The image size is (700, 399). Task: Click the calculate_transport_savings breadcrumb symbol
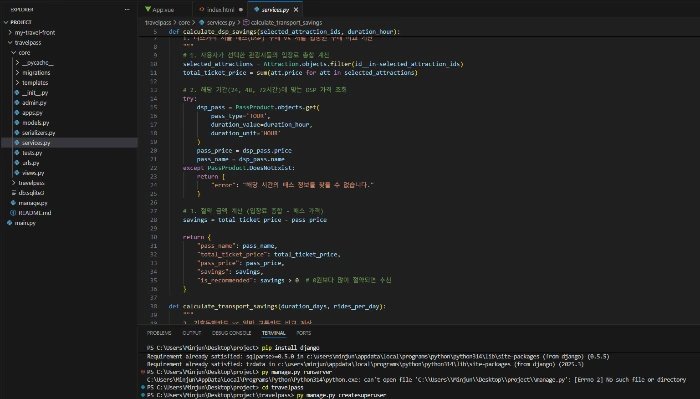click(x=286, y=22)
